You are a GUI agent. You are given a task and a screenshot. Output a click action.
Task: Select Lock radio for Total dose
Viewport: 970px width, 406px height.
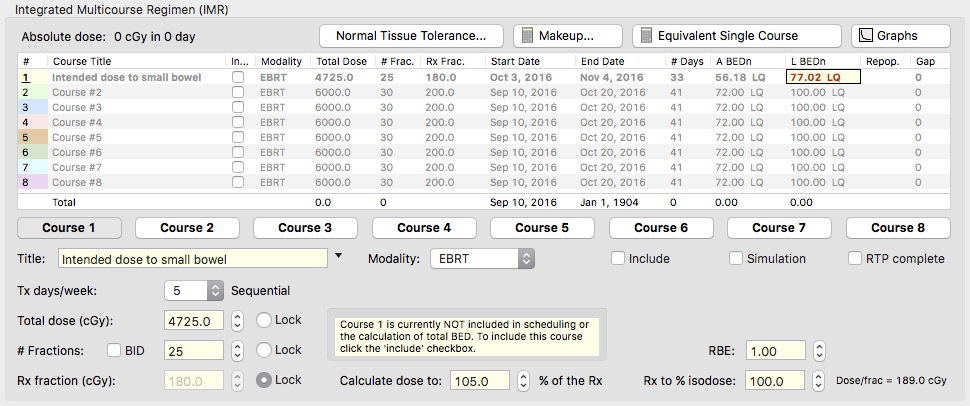265,321
